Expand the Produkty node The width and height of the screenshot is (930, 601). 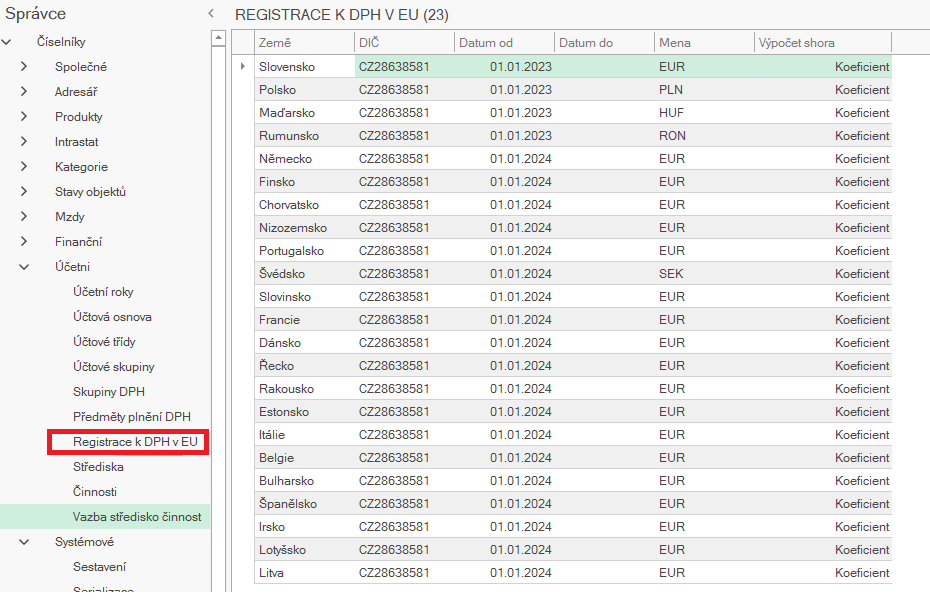[x=24, y=116]
